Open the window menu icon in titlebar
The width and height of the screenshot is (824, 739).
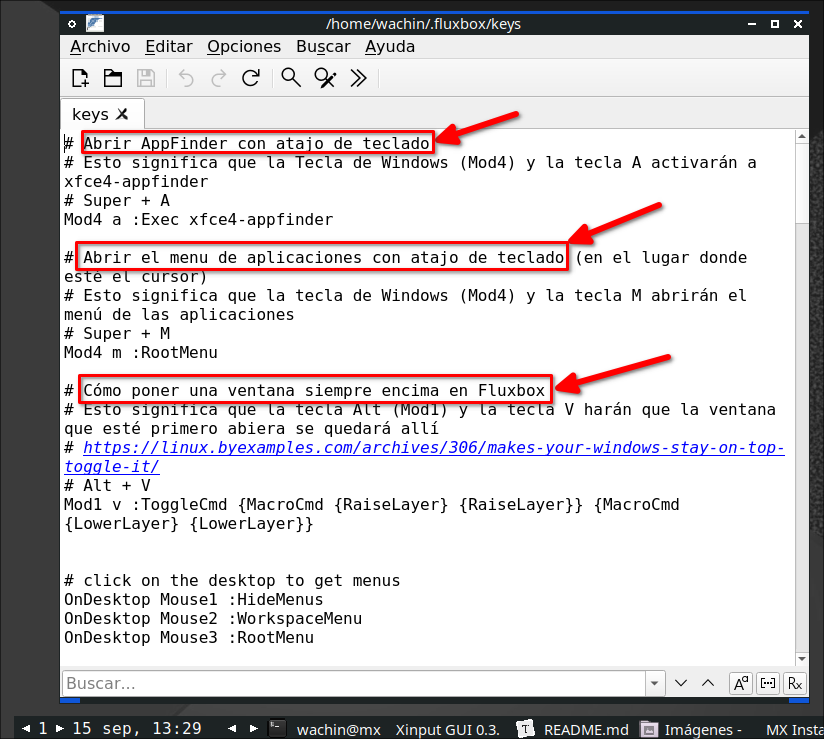point(72,24)
